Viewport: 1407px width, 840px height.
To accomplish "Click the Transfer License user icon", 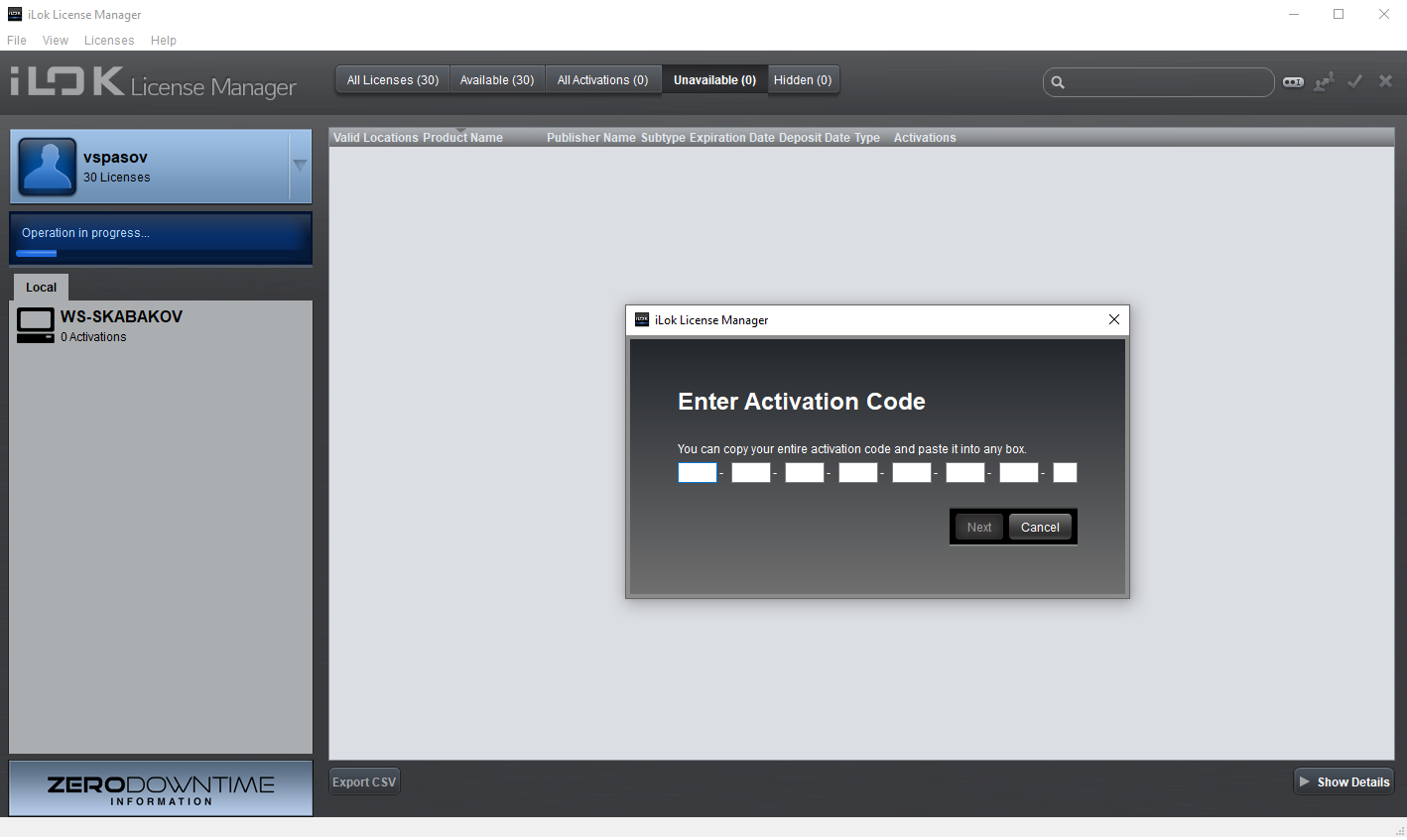I will point(1324,82).
